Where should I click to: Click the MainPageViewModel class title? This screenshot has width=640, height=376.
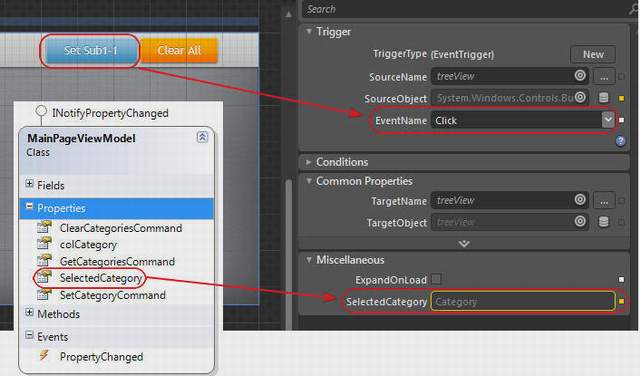pos(81,138)
